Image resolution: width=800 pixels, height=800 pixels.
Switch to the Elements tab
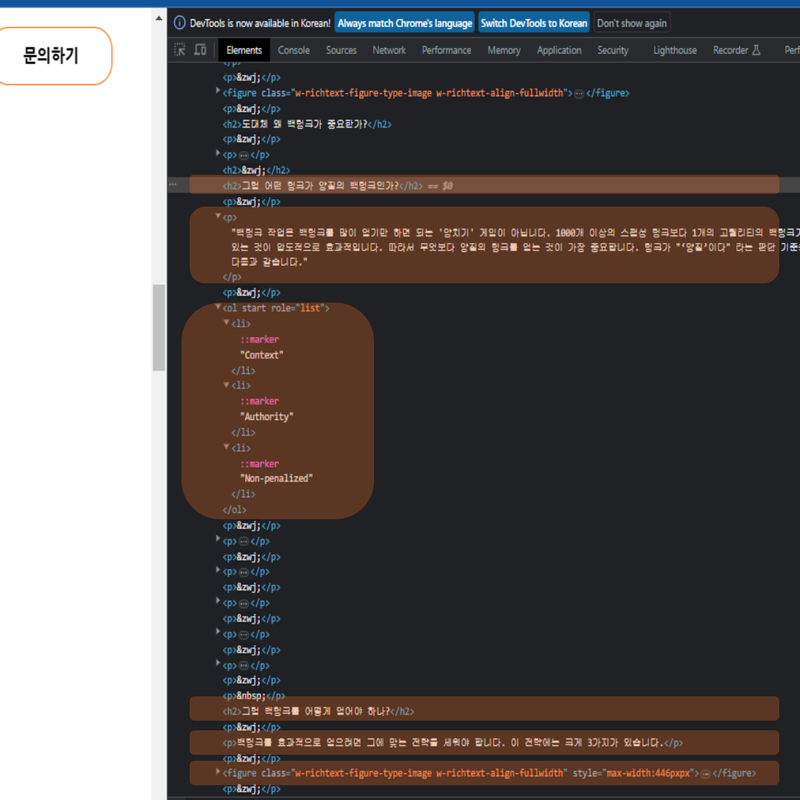click(244, 50)
